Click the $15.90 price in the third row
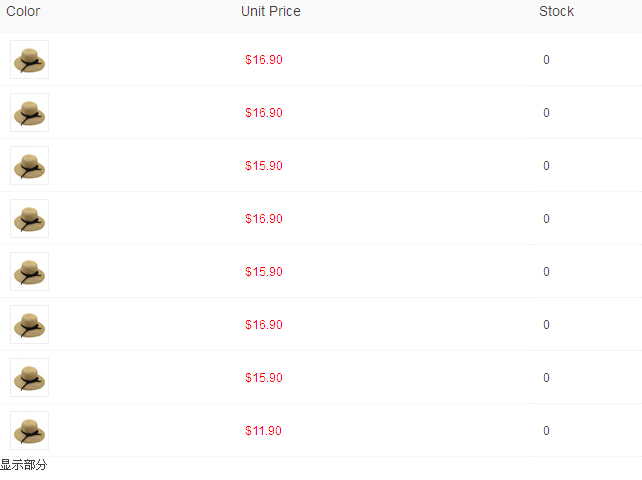 coord(264,166)
